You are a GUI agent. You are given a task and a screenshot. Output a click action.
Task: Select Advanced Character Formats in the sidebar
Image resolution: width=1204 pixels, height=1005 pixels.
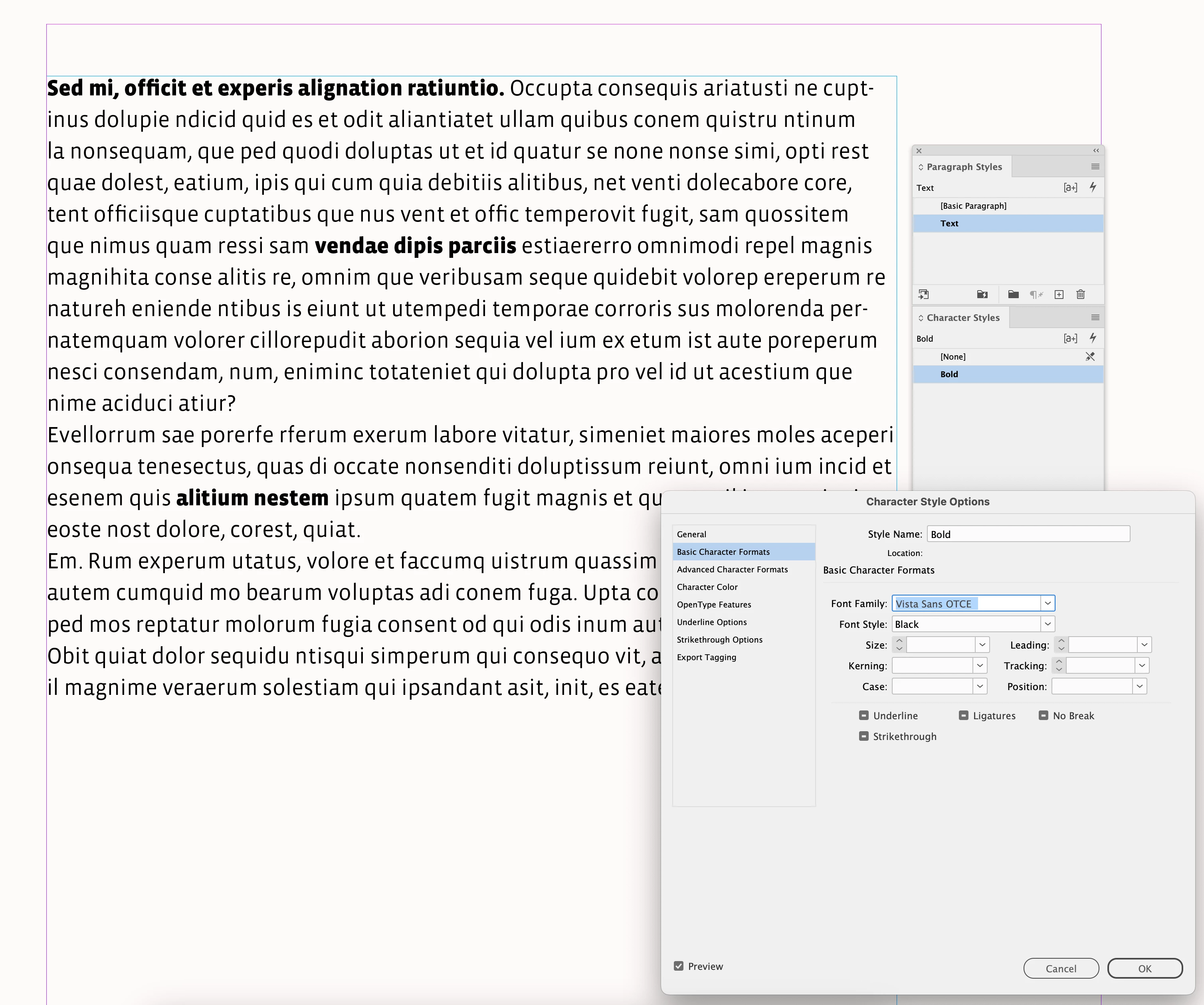coord(732,569)
